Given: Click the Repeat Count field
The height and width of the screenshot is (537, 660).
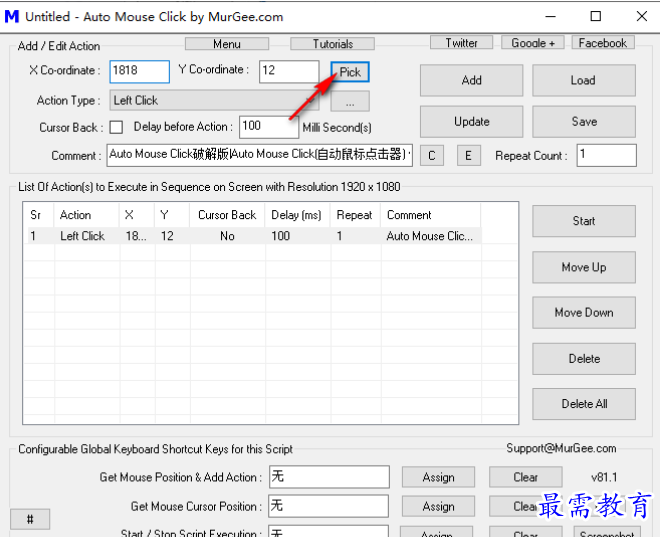Looking at the screenshot, I should (x=607, y=155).
